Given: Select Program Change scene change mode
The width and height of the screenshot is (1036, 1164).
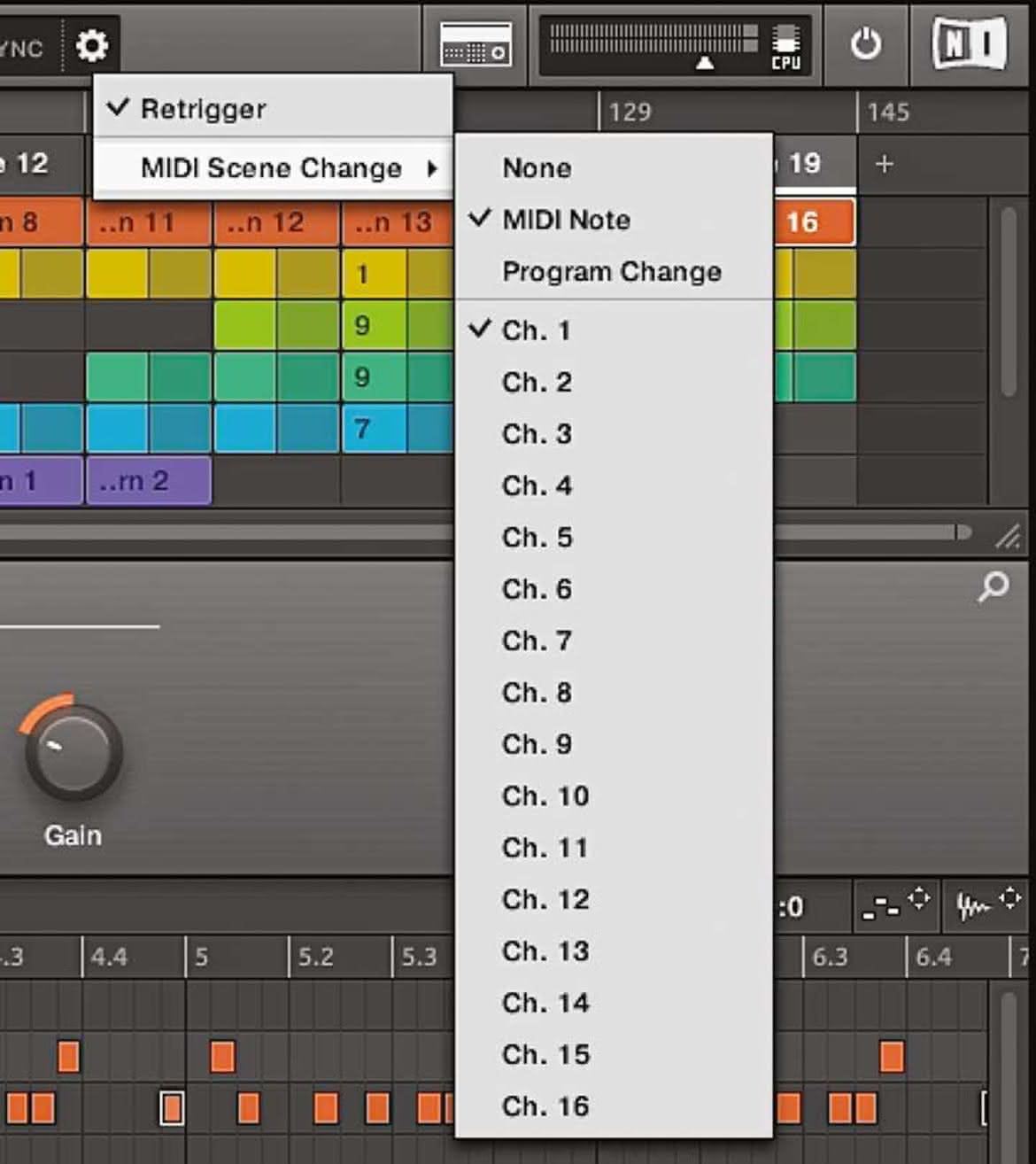Looking at the screenshot, I should coord(614,271).
